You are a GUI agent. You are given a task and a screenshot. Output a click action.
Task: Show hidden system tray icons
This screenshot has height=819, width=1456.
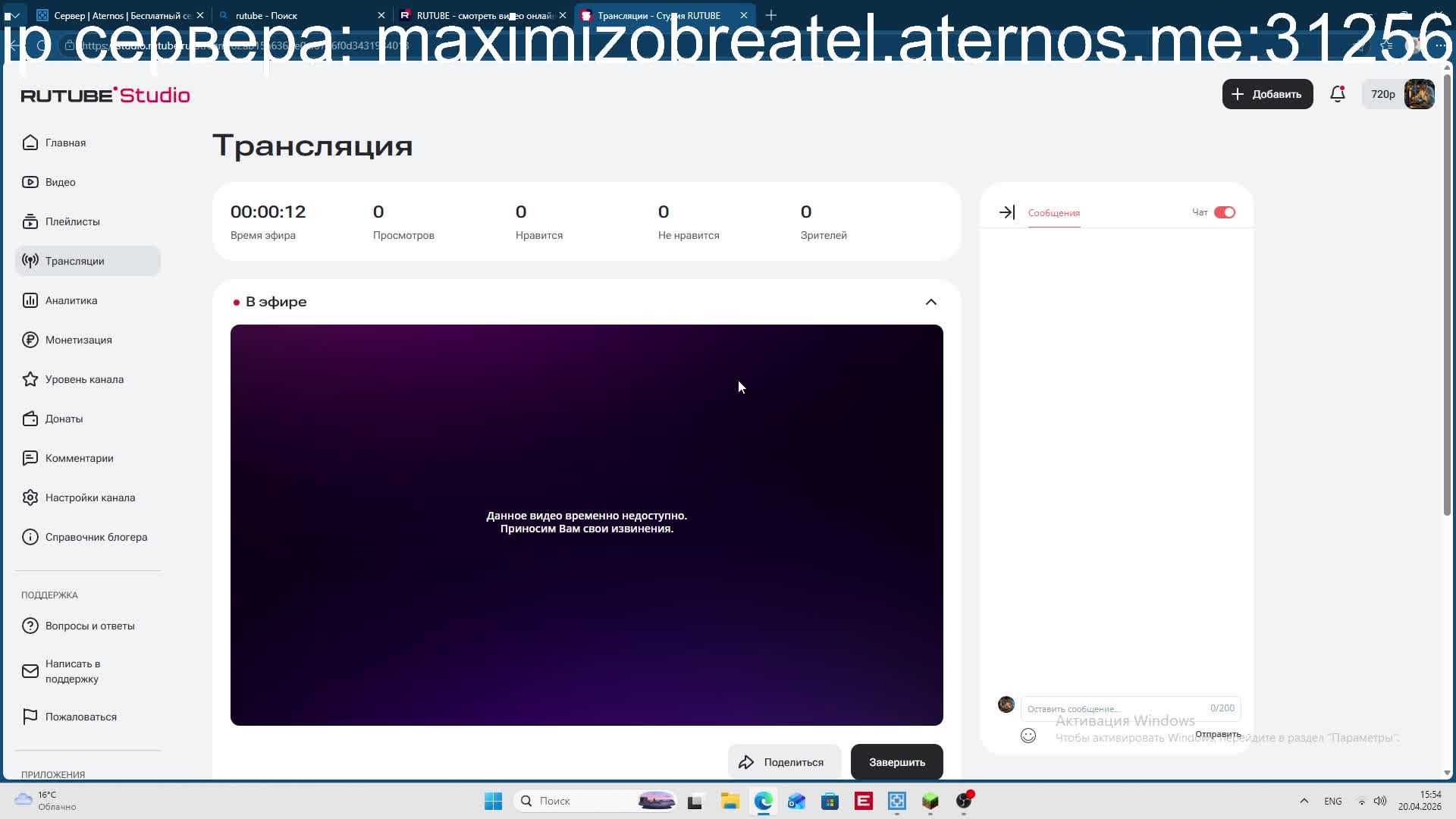[x=1304, y=801]
